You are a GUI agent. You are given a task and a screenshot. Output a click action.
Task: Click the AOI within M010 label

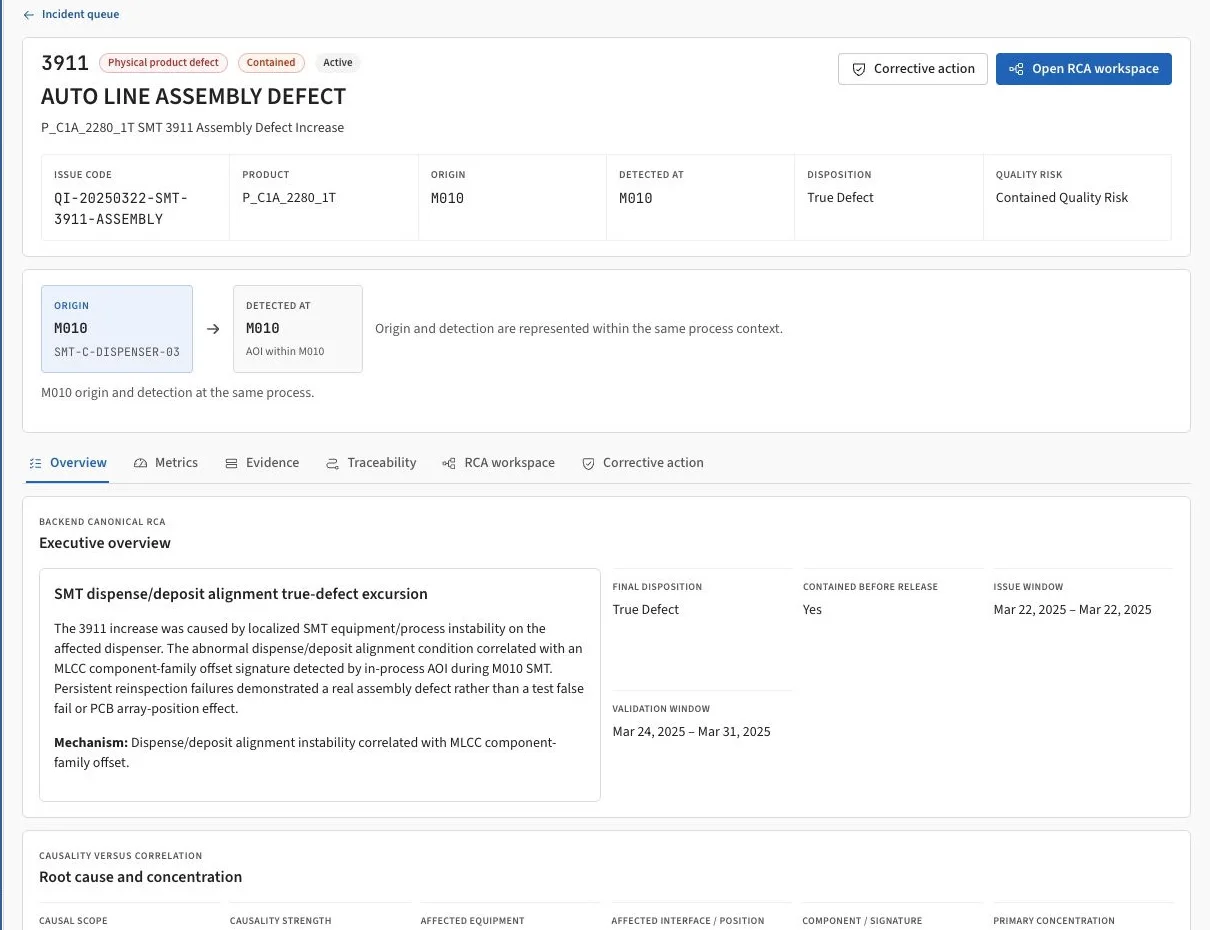click(285, 351)
